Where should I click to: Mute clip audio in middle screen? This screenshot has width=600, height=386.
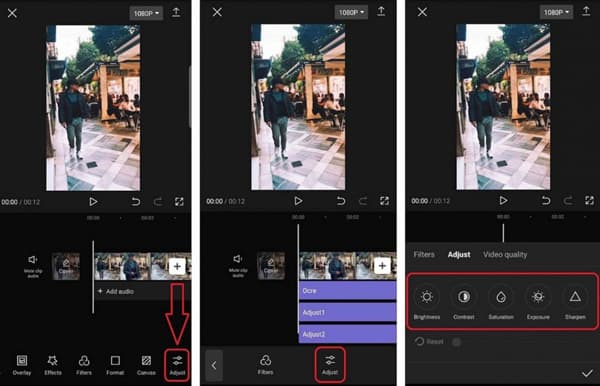pos(238,265)
